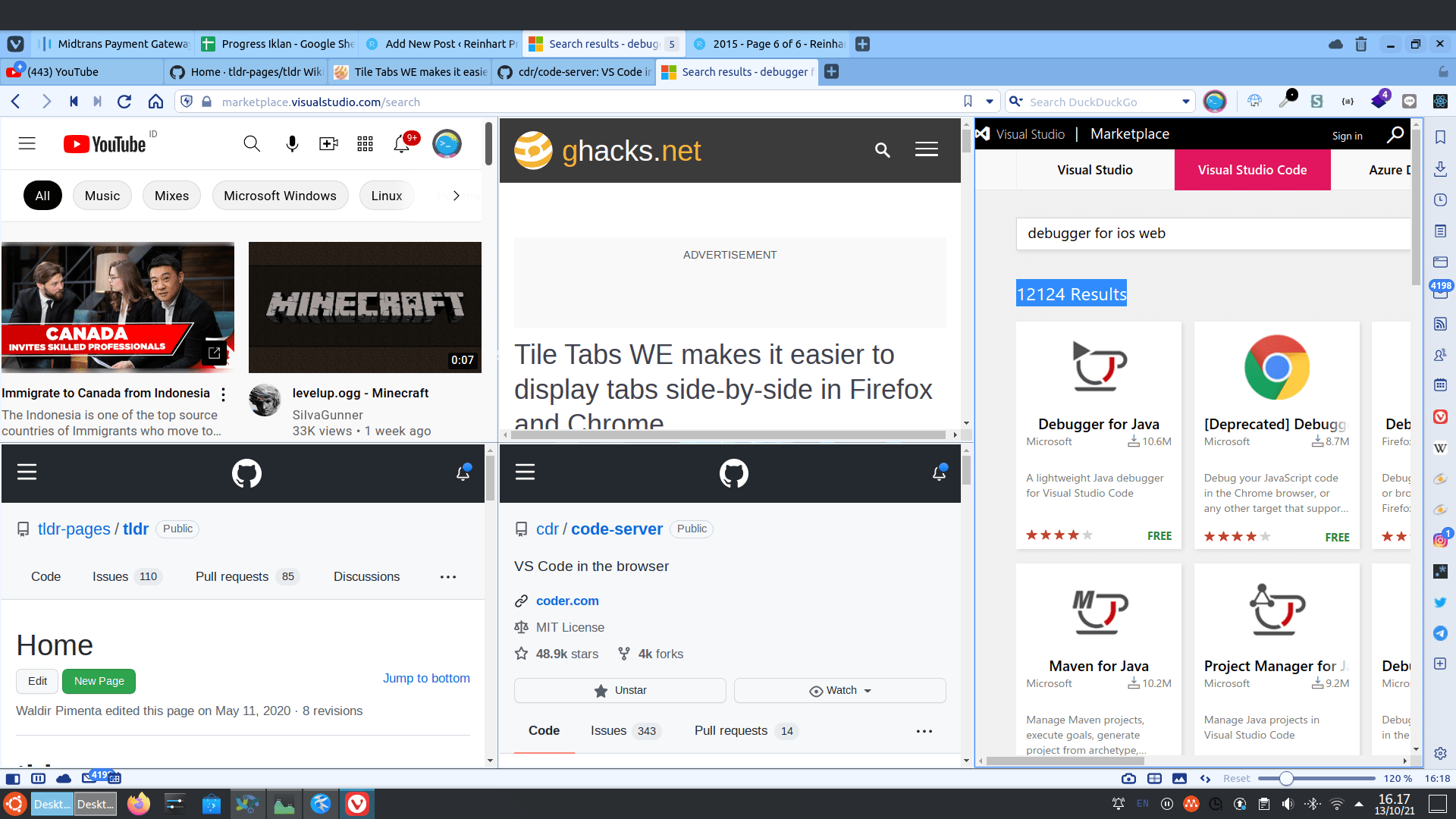The height and width of the screenshot is (819, 1456).
Task: Click the page tiling icon in status bar
Action: 1154,778
